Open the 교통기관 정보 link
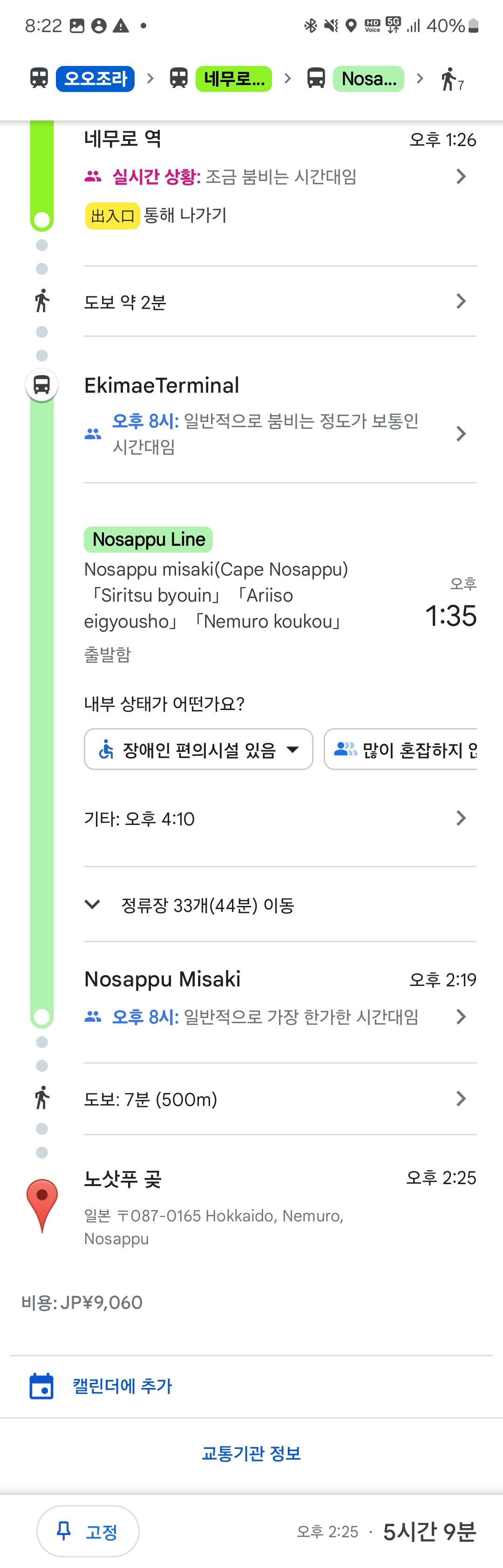Viewport: 503px width, 1568px height. 251,1453
